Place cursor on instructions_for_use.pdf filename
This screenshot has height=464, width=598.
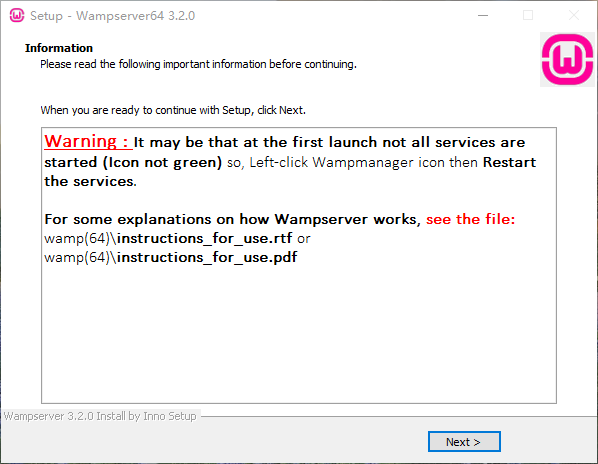tap(207, 258)
